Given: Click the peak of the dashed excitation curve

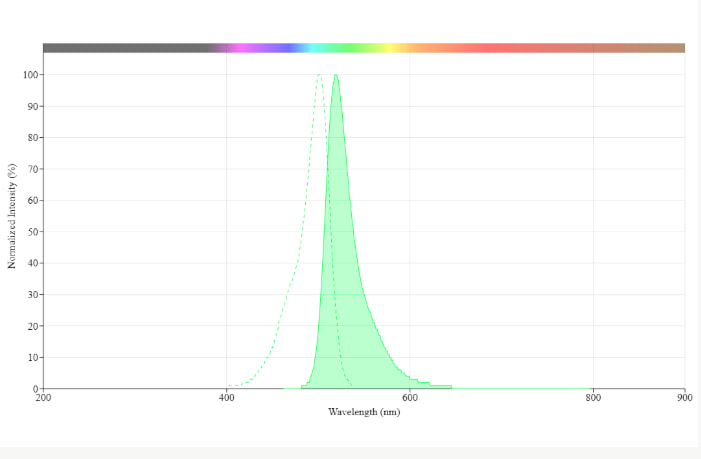Looking at the screenshot, I should click(x=318, y=75).
